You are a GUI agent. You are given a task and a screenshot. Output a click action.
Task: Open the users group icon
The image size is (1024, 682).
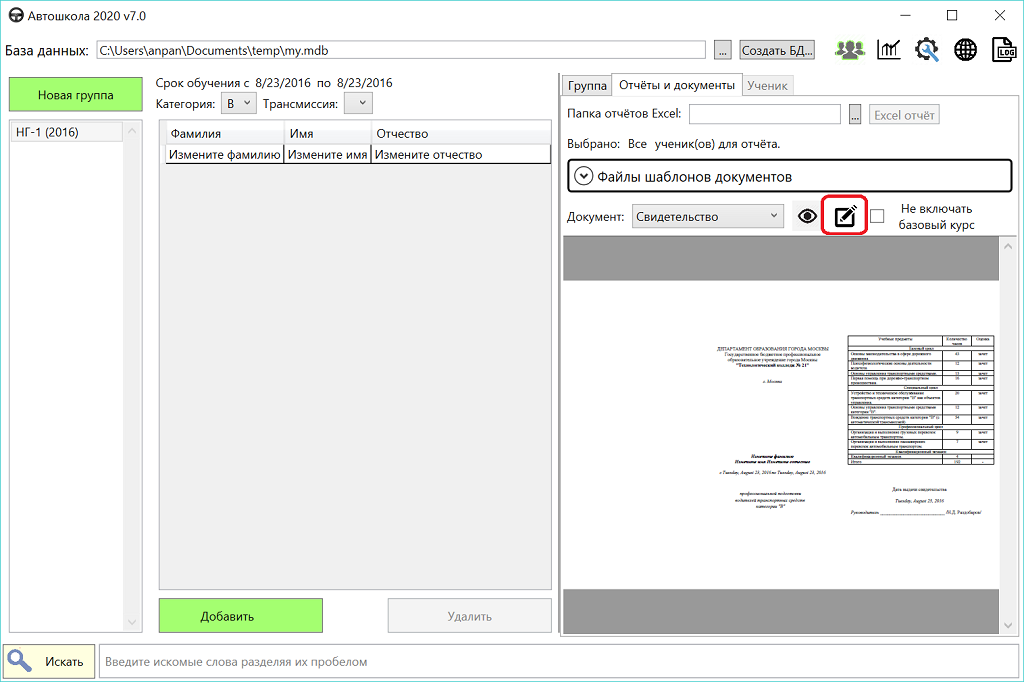(x=850, y=50)
